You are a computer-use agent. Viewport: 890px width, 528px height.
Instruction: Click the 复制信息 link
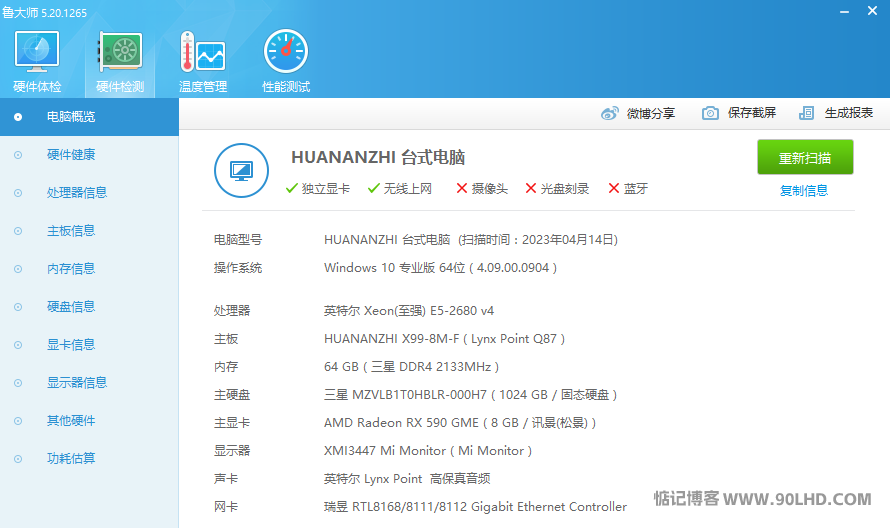pos(804,191)
